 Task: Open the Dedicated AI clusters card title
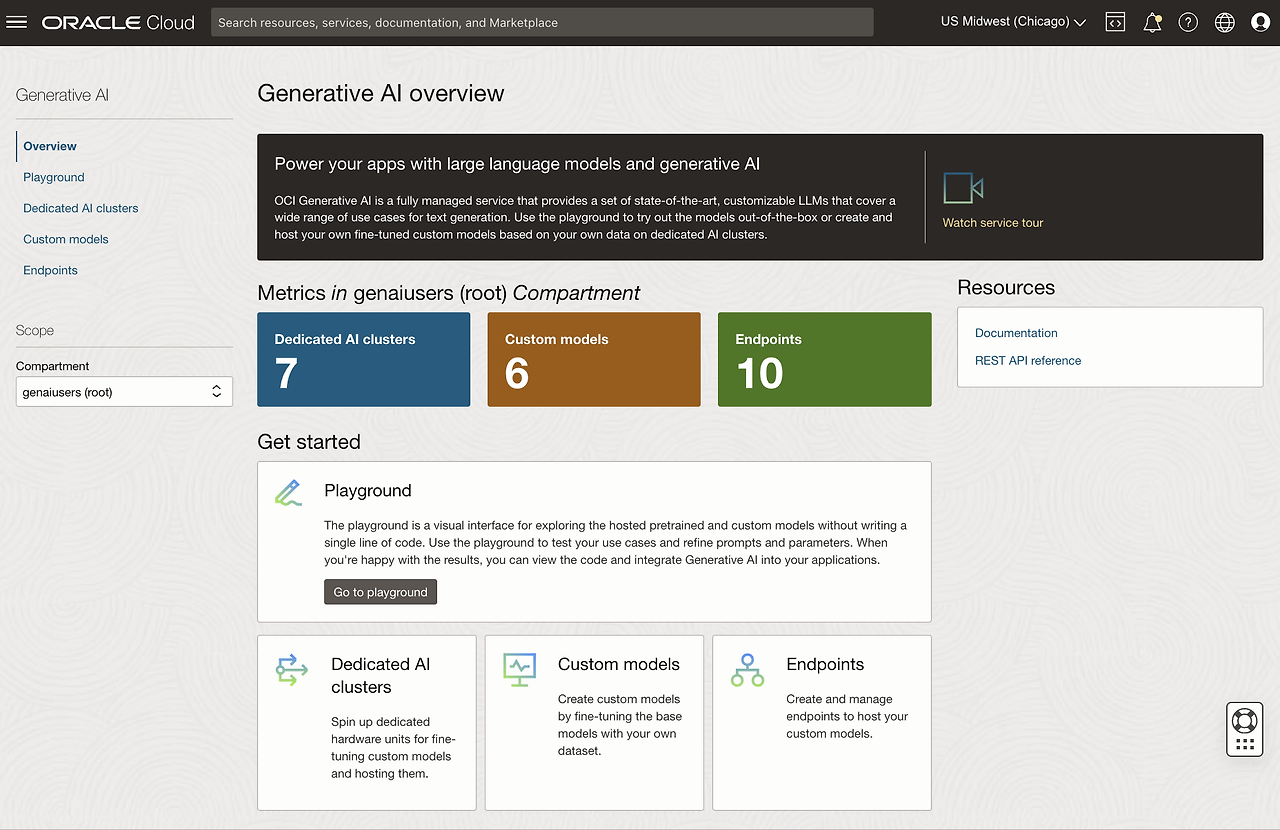[381, 676]
